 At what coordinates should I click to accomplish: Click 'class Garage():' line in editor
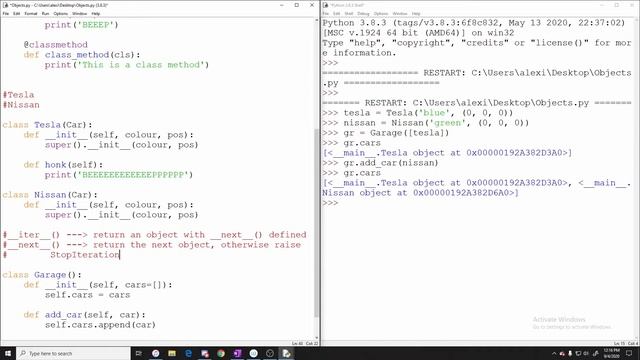point(42,275)
